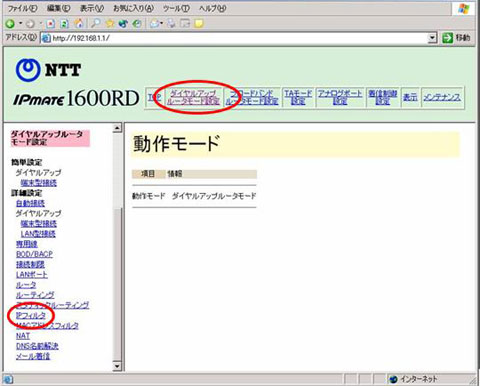This screenshot has height=386, width=480.
Task: Open the BOD/BACP sidebar link
Action: pos(34,254)
